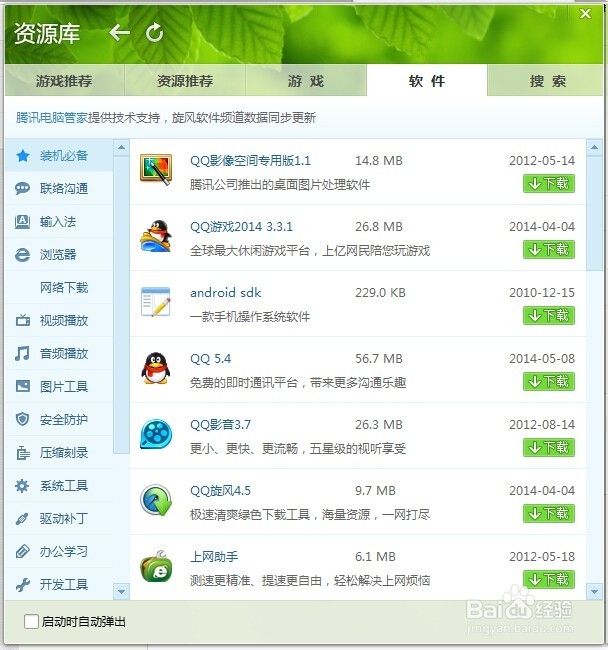Go back with the left arrow icon
The image size is (608, 650).
[x=120, y=32]
